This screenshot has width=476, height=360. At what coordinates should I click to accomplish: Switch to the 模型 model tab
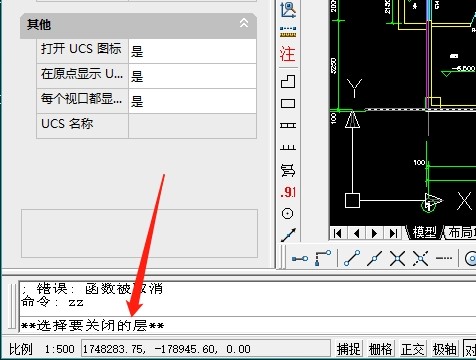click(424, 232)
